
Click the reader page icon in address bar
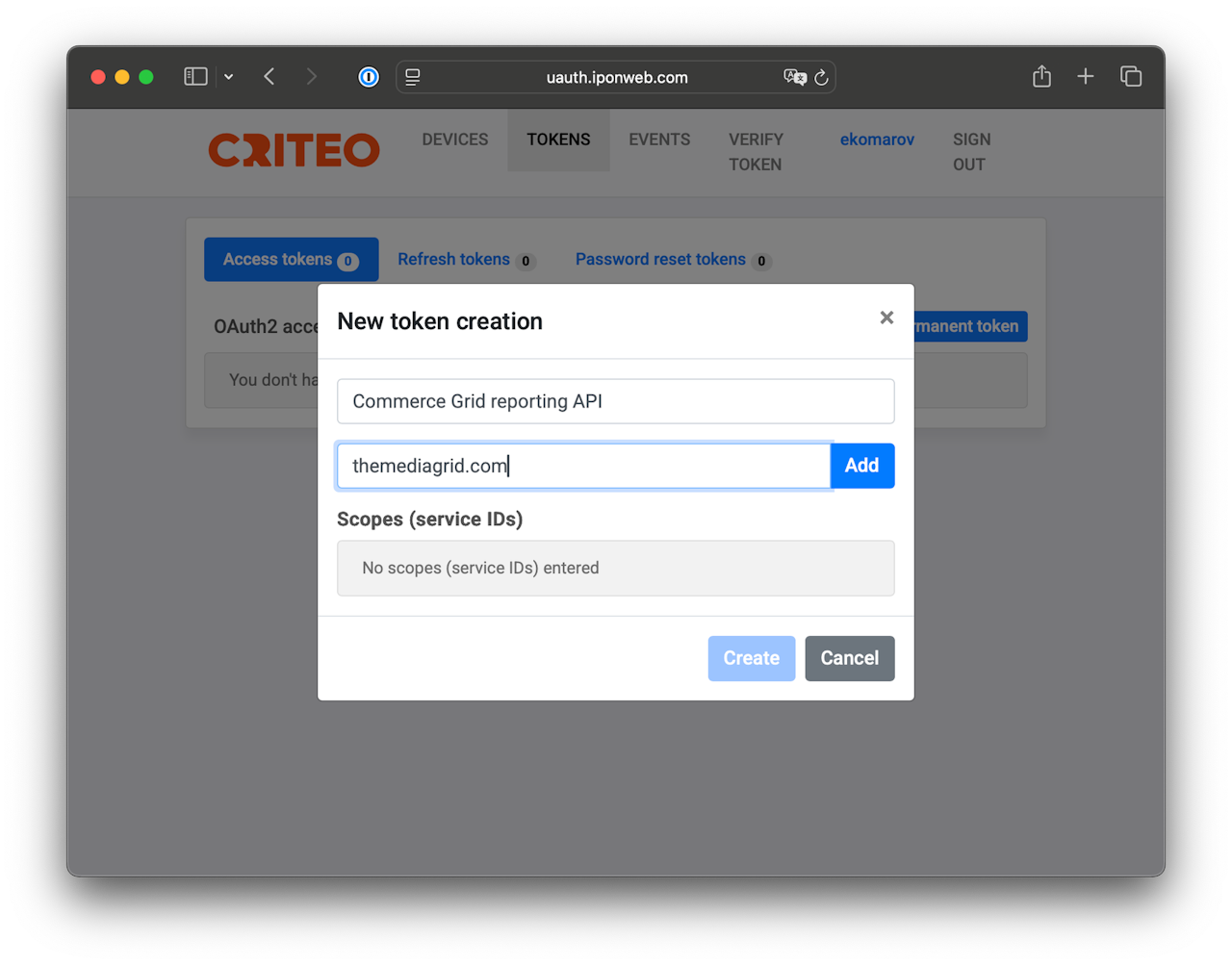click(413, 77)
